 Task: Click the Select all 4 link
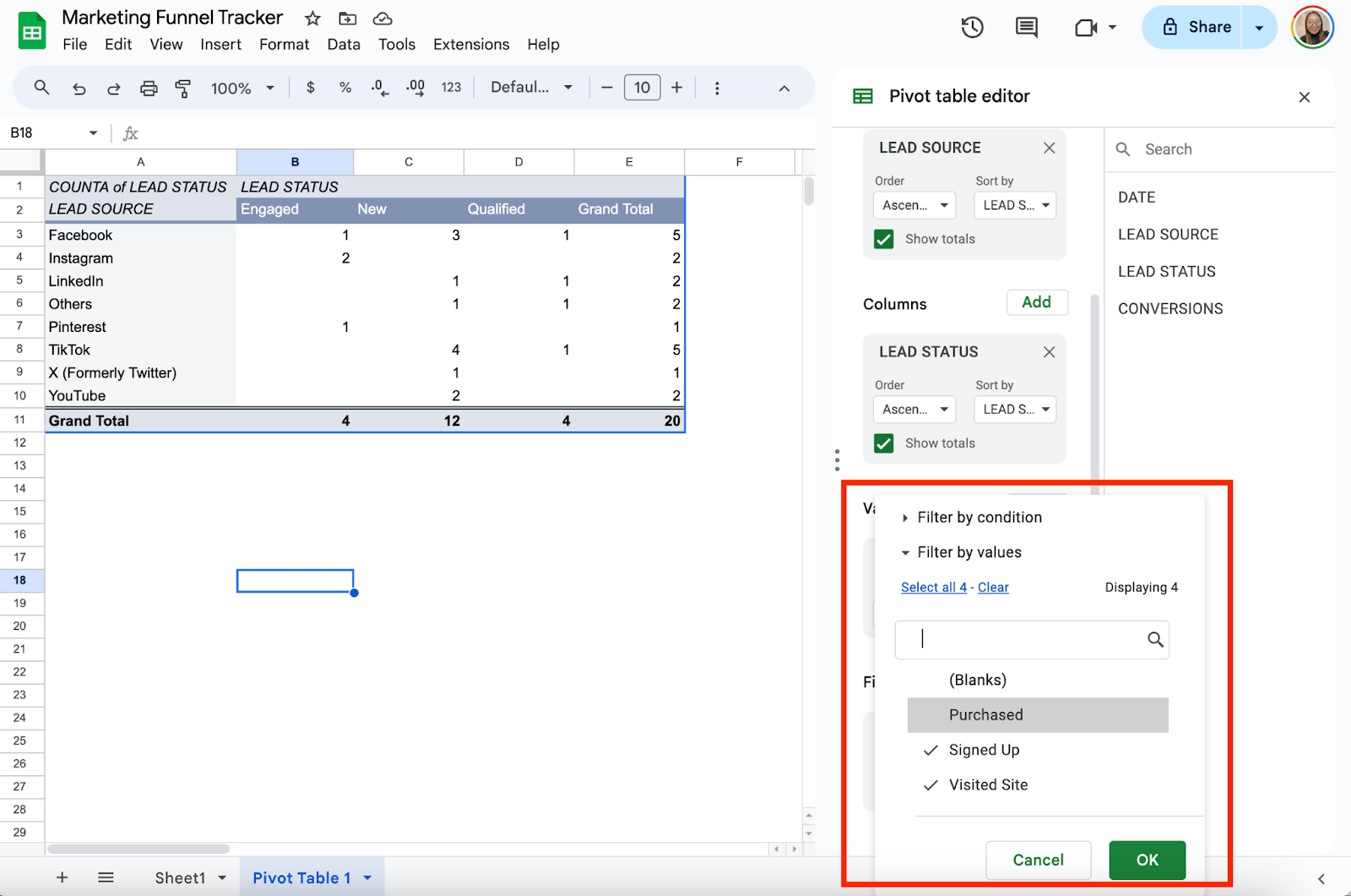pyautogui.click(x=934, y=588)
